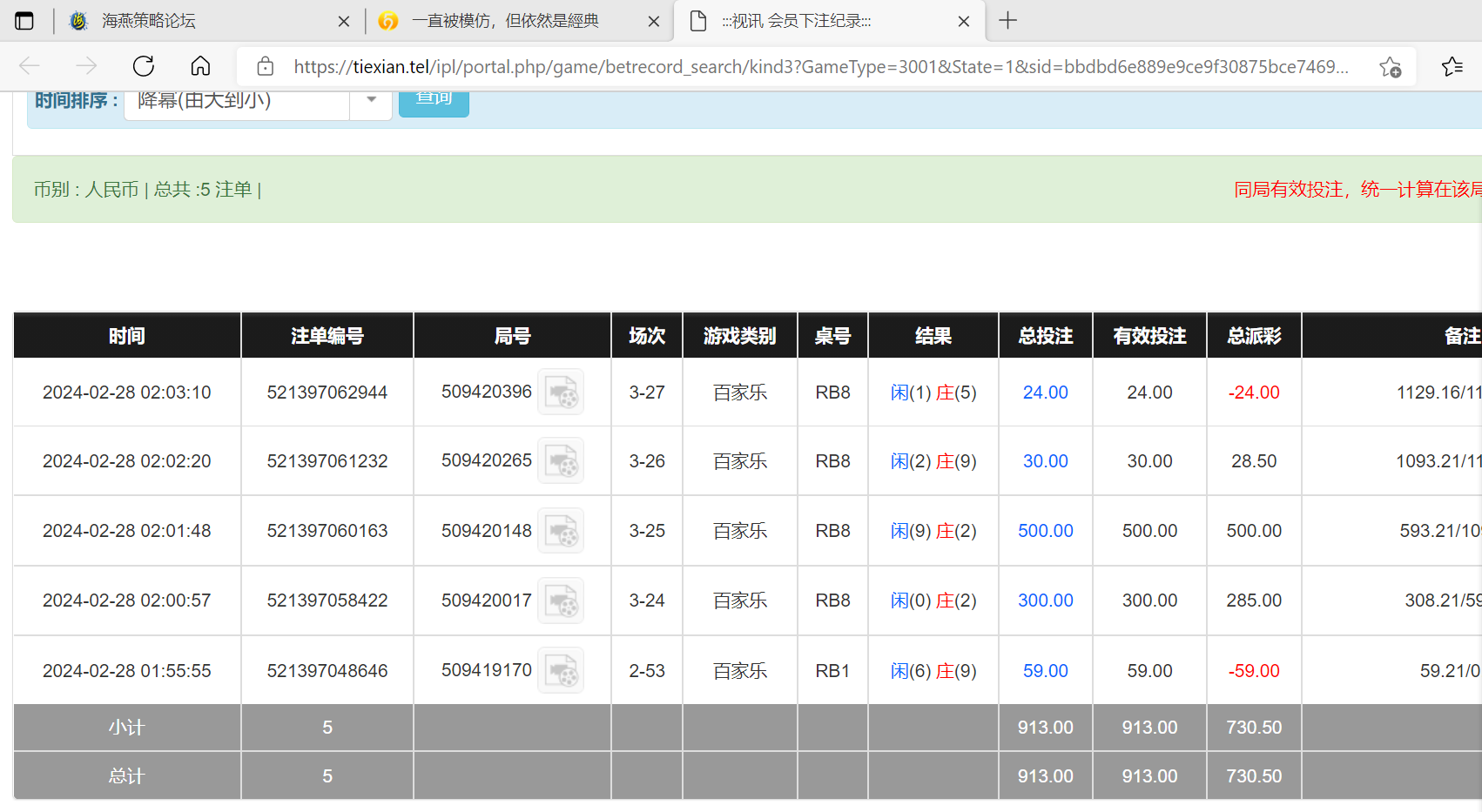The width and height of the screenshot is (1482, 812).
Task: Click the 500.00 total bet link
Action: click(1045, 531)
